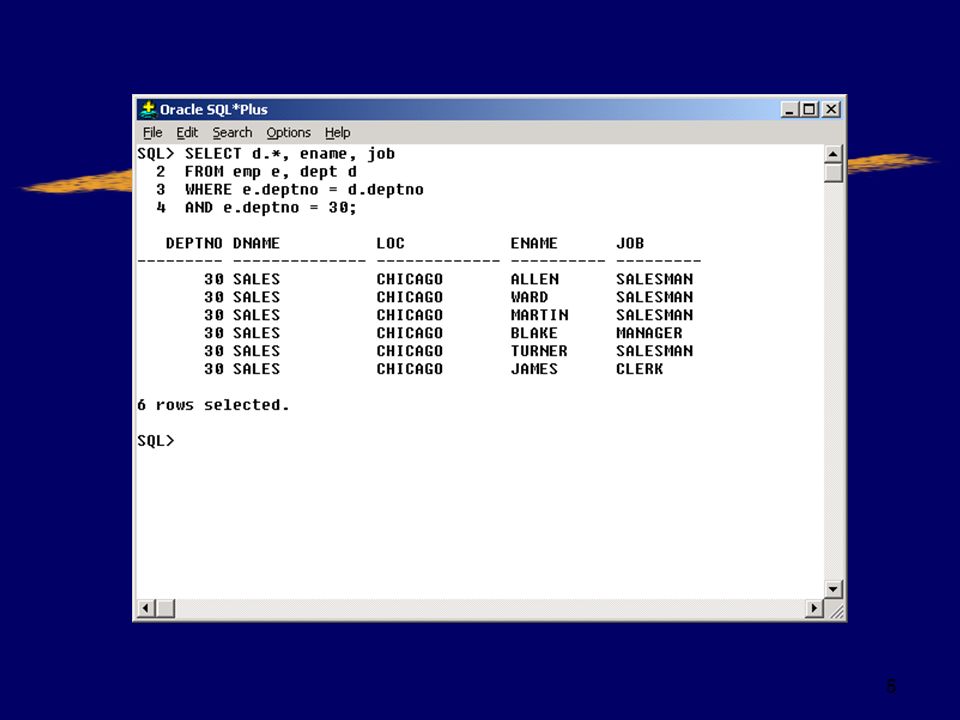960x720 pixels.
Task: Click SALESMAN in the ALLEN row
Action: tap(654, 279)
